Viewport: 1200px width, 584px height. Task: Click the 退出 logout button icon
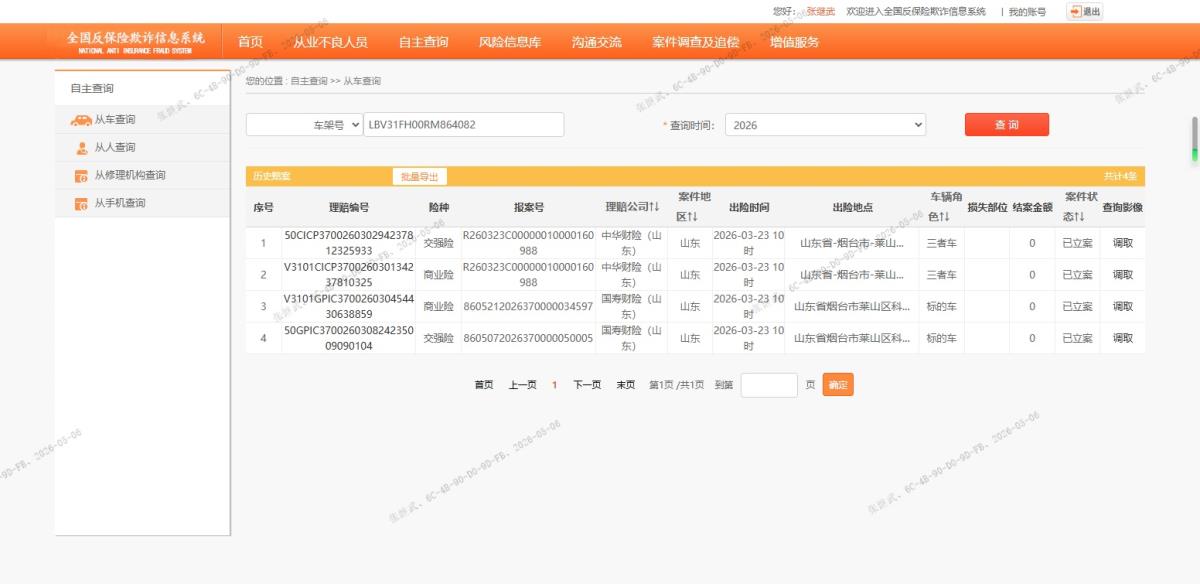[x=1075, y=11]
